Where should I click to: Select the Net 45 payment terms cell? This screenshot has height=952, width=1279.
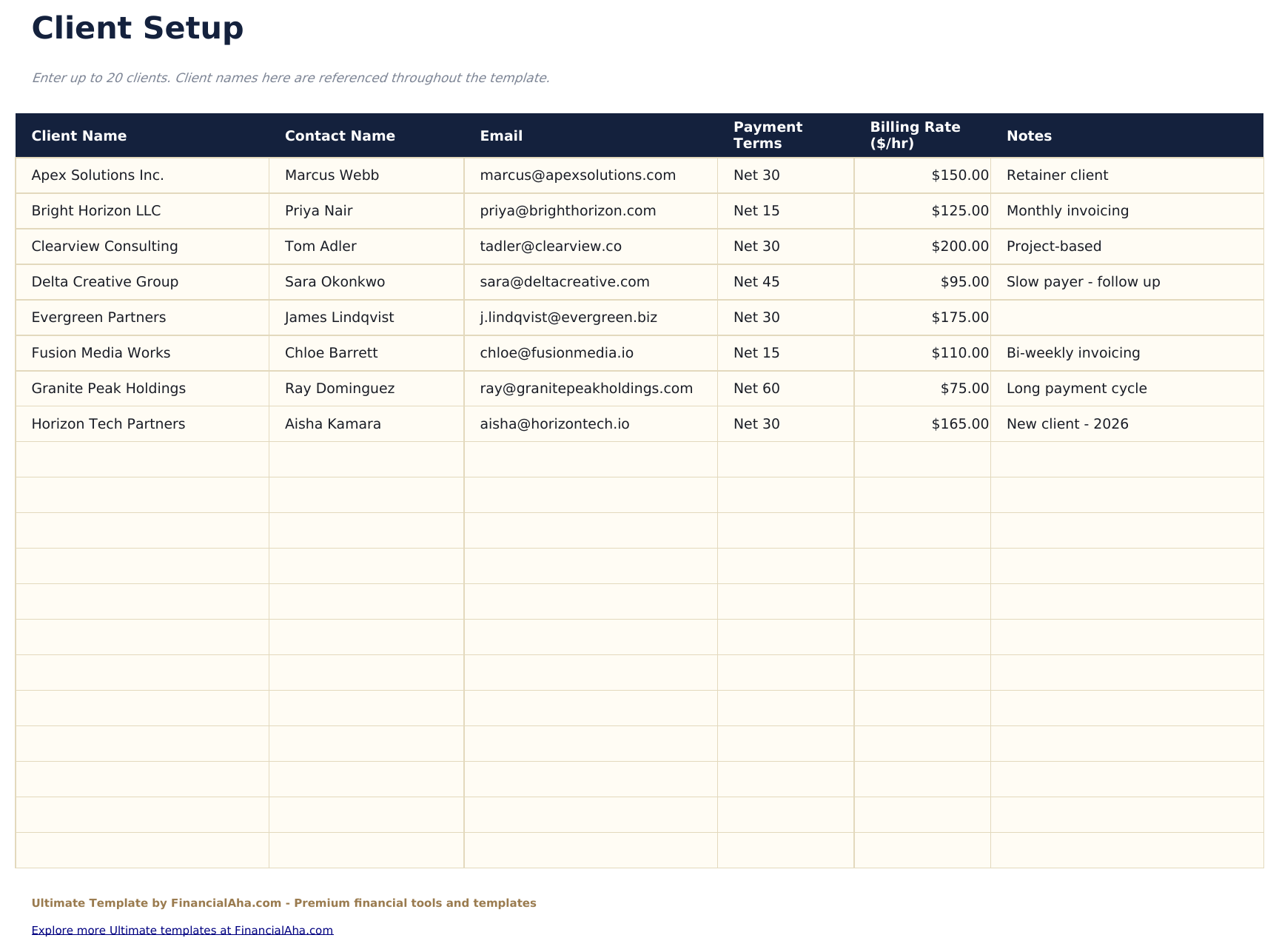(754, 282)
